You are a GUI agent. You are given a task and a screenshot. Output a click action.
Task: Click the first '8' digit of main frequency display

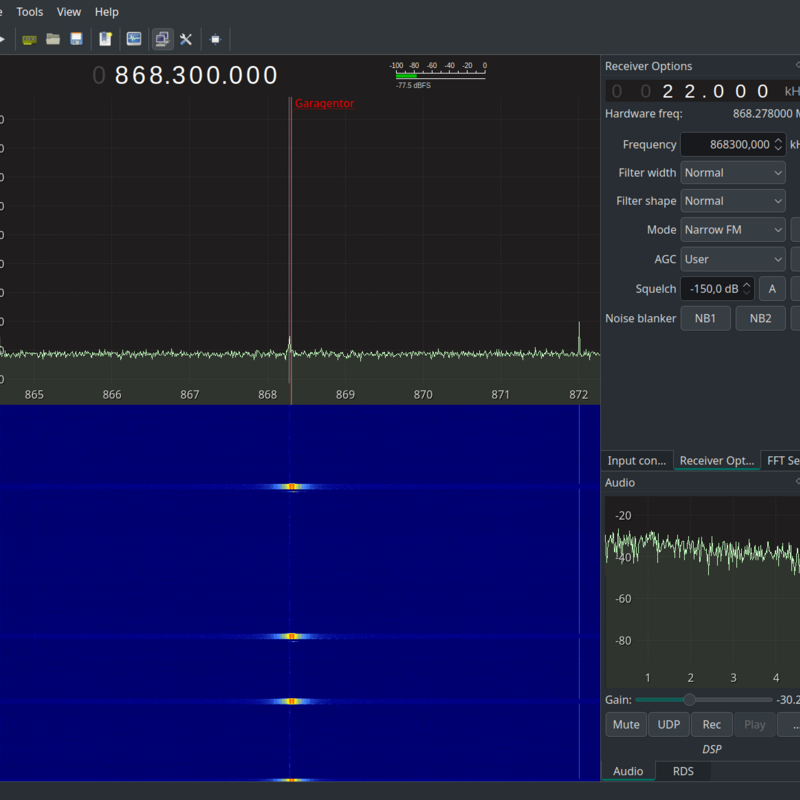click(x=122, y=76)
